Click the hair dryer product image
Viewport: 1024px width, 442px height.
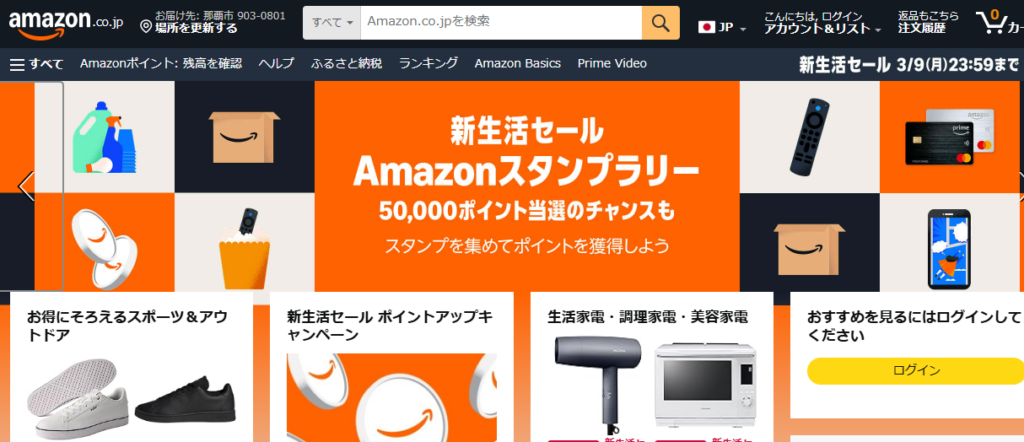598,381
